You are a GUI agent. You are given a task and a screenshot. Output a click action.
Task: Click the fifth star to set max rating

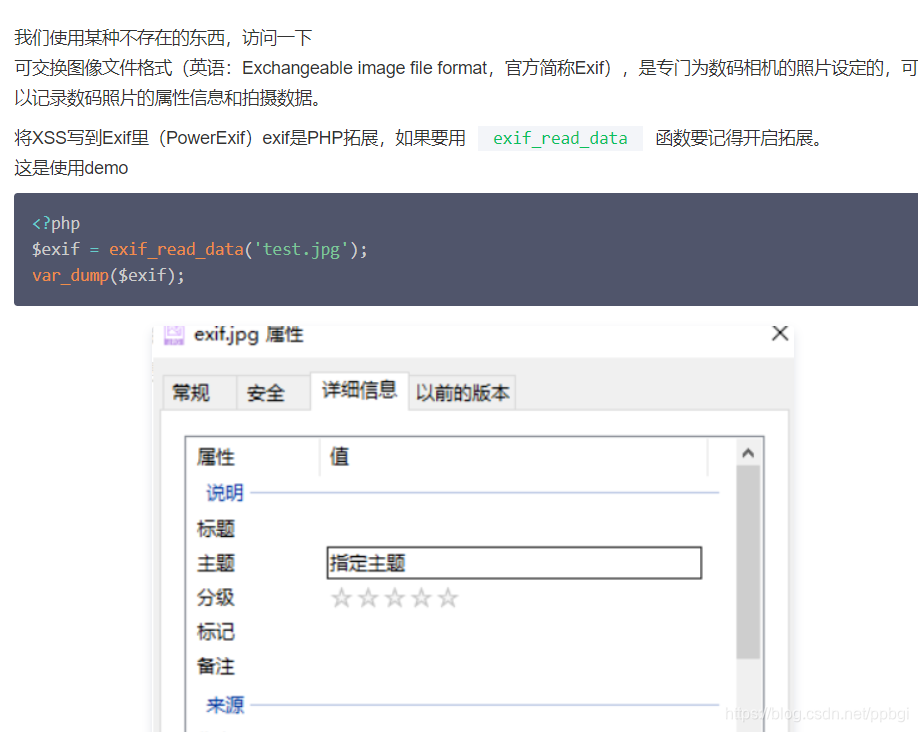(448, 597)
